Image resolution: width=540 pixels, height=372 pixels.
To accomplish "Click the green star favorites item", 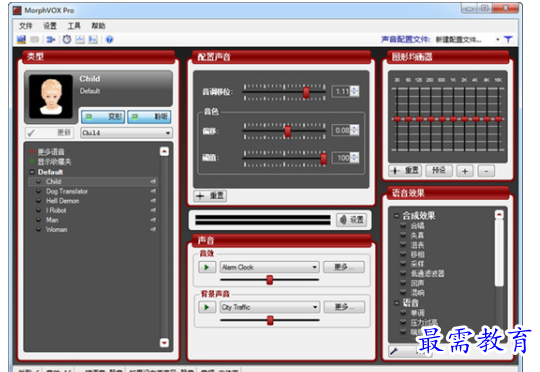I will click(50, 162).
